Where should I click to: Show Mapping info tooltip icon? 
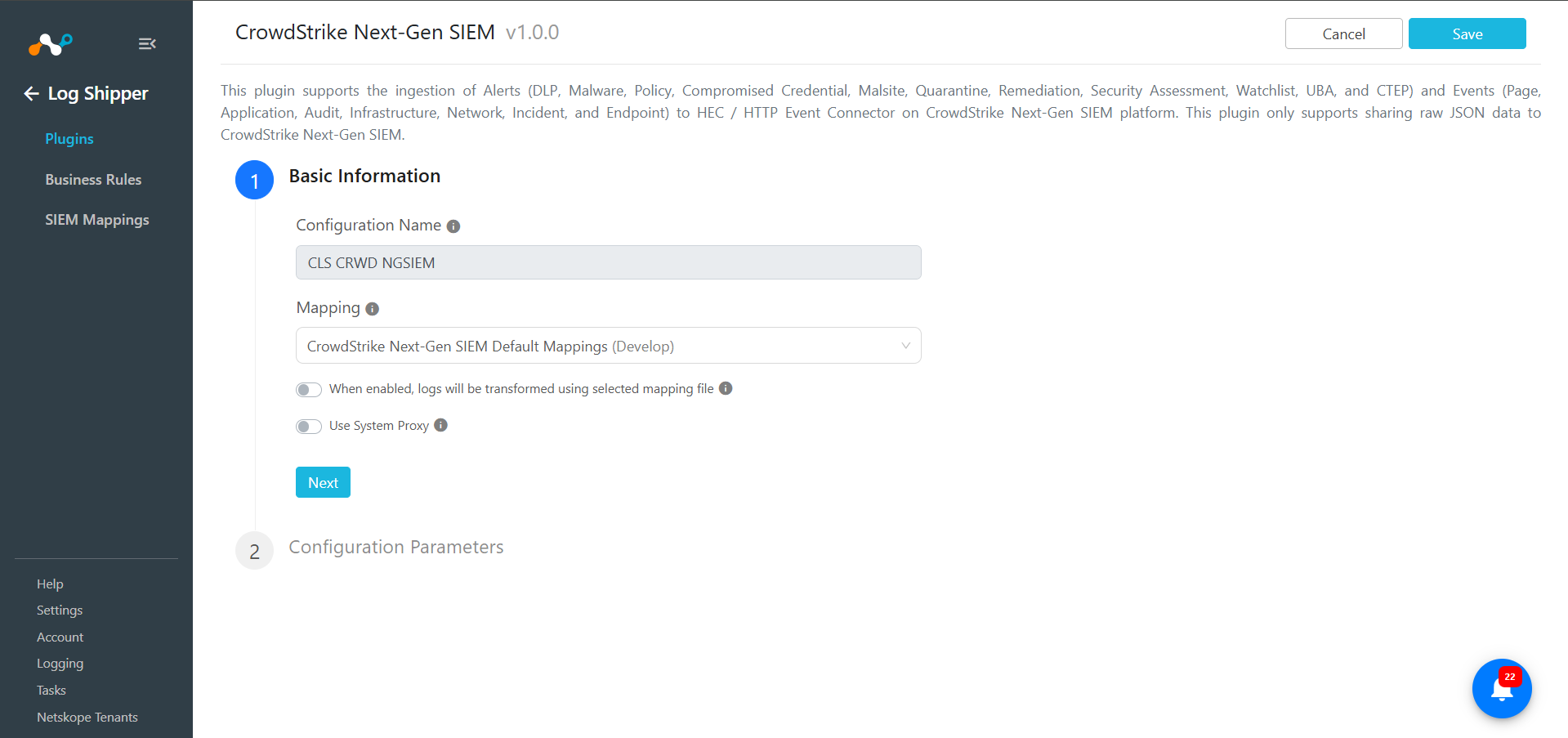coord(373,309)
